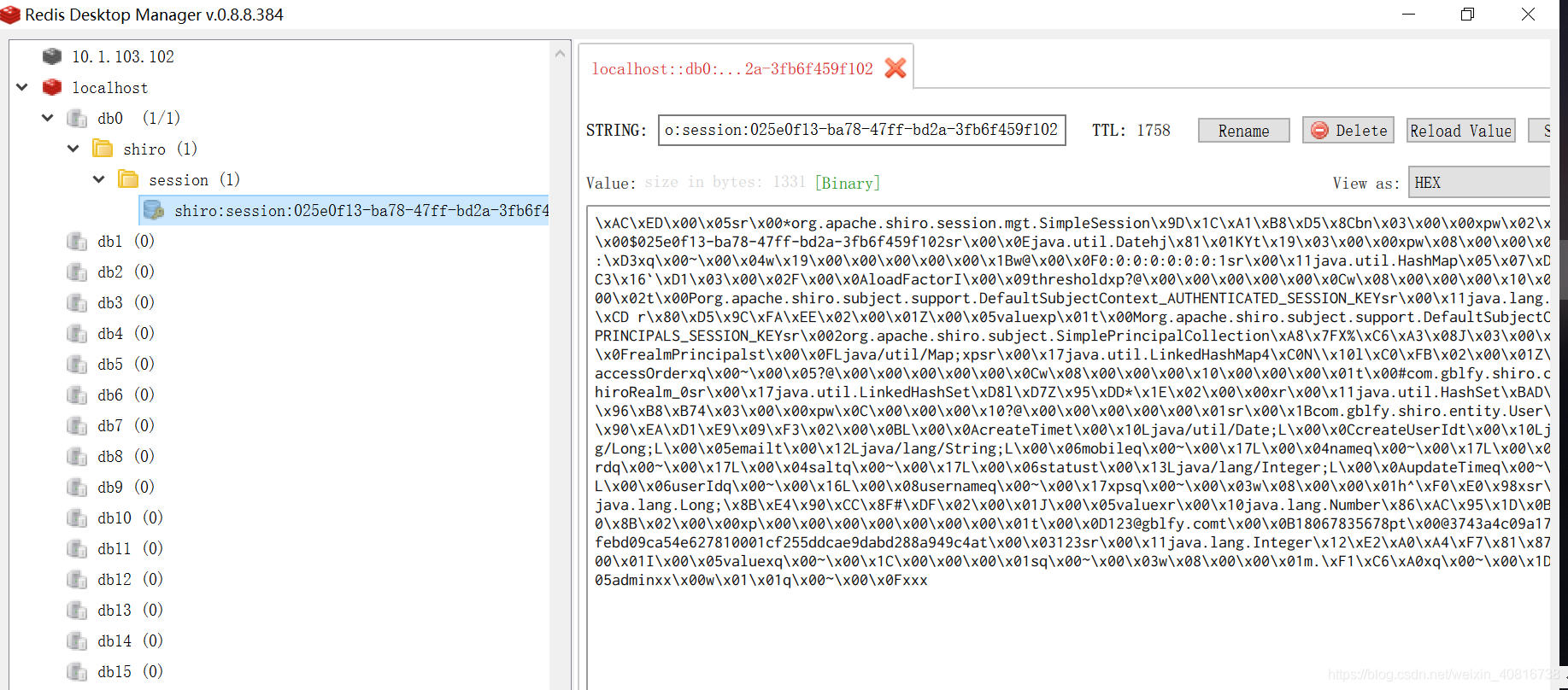Open the View as HEX dropdown

pyautogui.click(x=1479, y=183)
